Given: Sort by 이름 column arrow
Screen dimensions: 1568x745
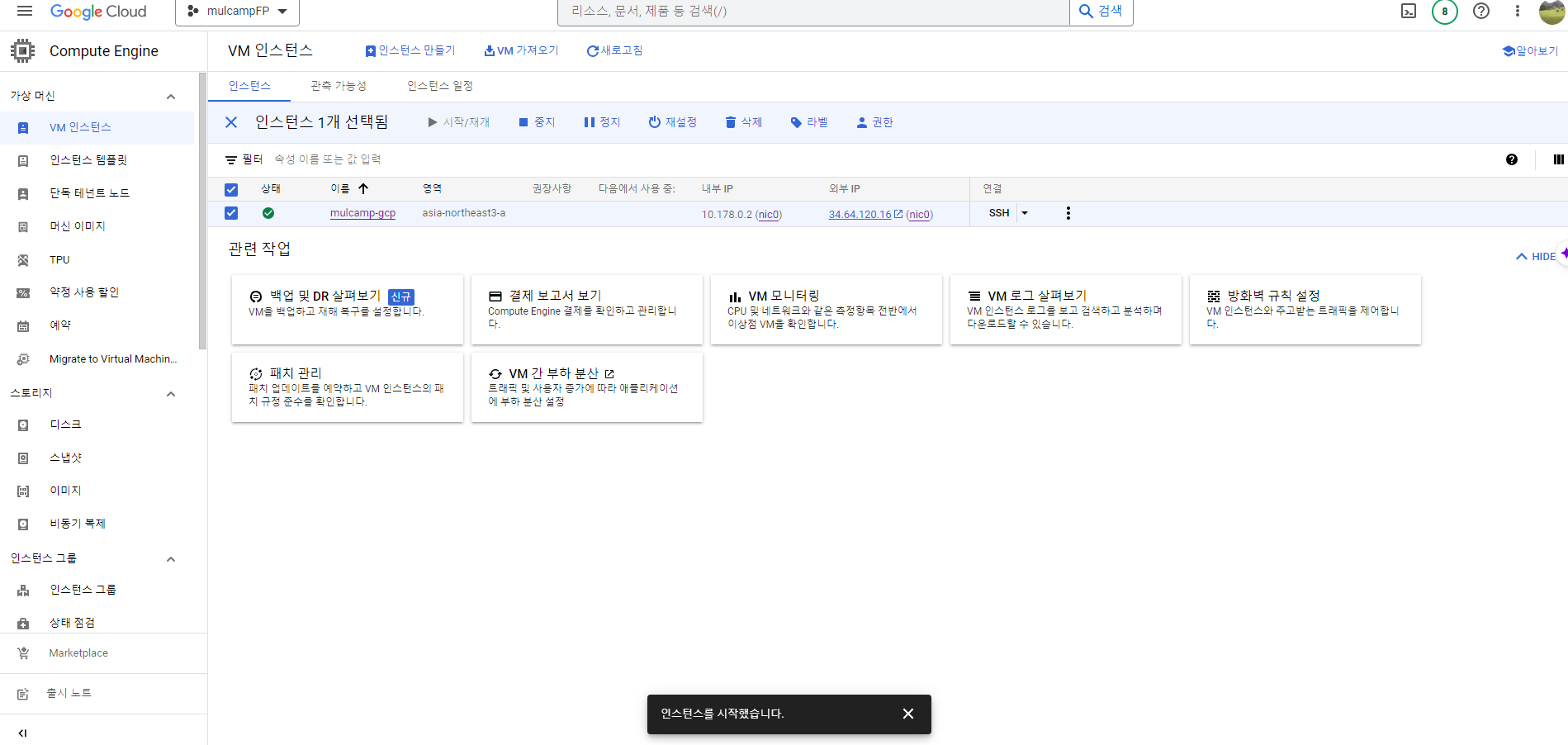Looking at the screenshot, I should tap(363, 189).
